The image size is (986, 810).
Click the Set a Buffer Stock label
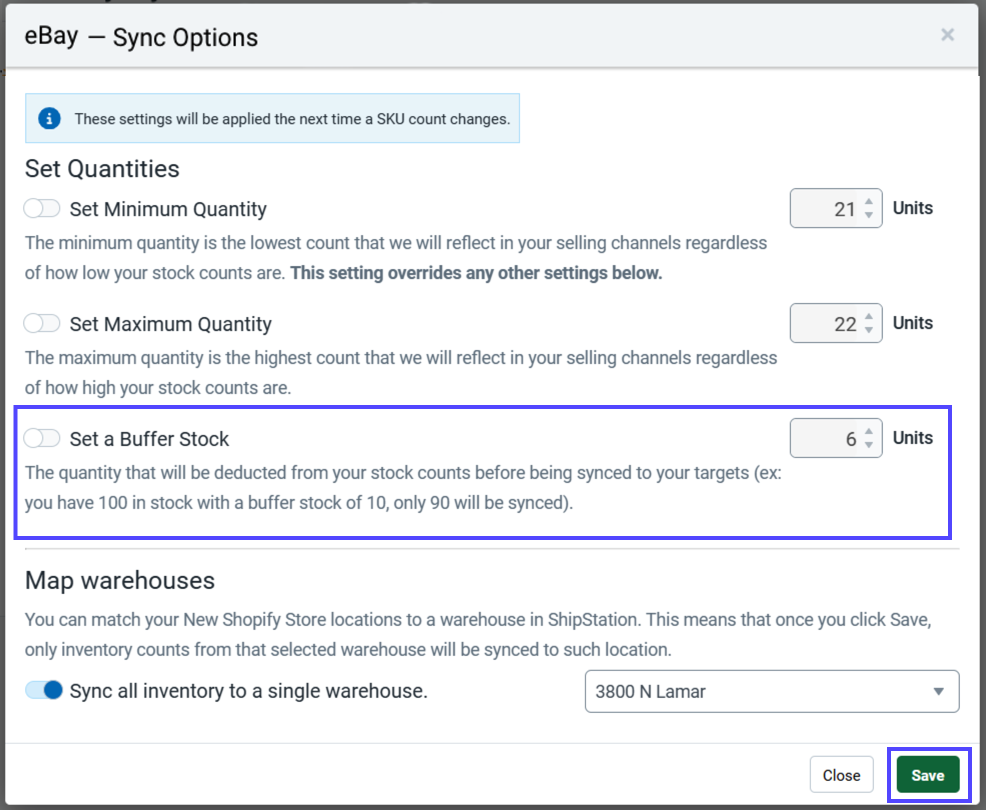(x=149, y=438)
